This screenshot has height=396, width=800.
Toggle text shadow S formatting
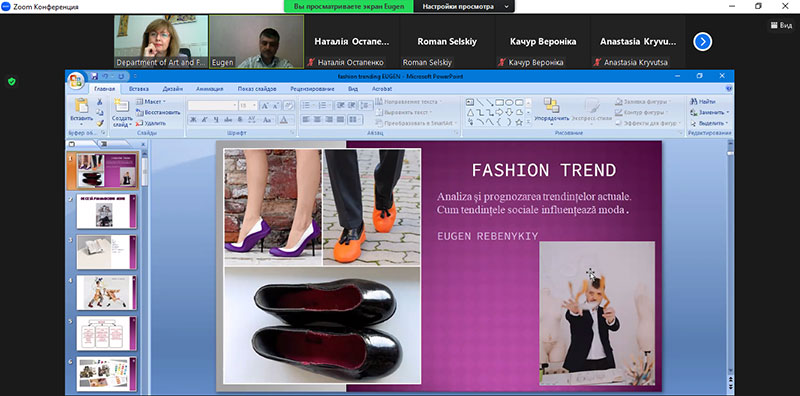(240, 119)
